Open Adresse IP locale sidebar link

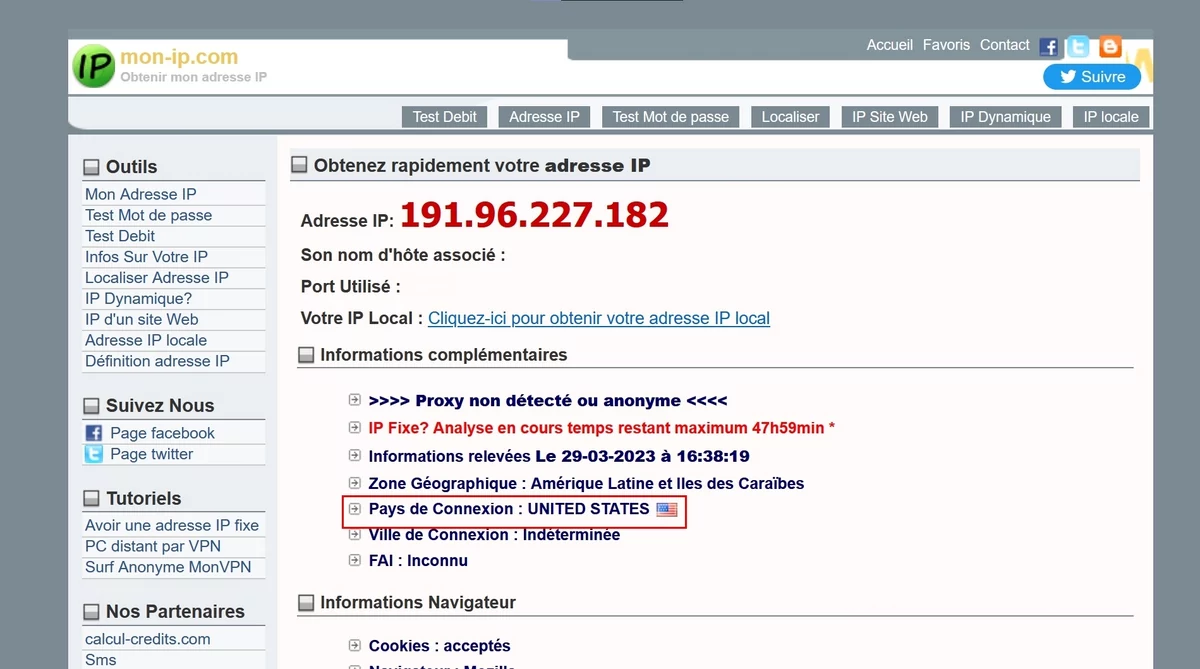(146, 341)
